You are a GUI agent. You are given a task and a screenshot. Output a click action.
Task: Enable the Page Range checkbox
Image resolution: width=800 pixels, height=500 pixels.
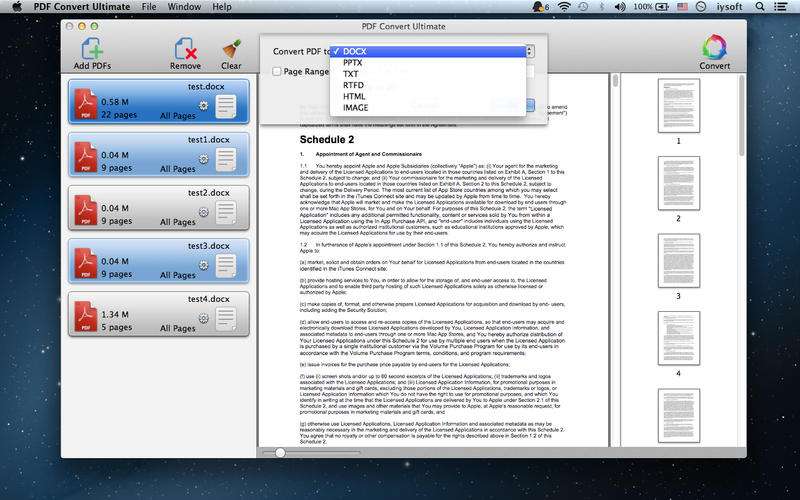click(x=277, y=71)
